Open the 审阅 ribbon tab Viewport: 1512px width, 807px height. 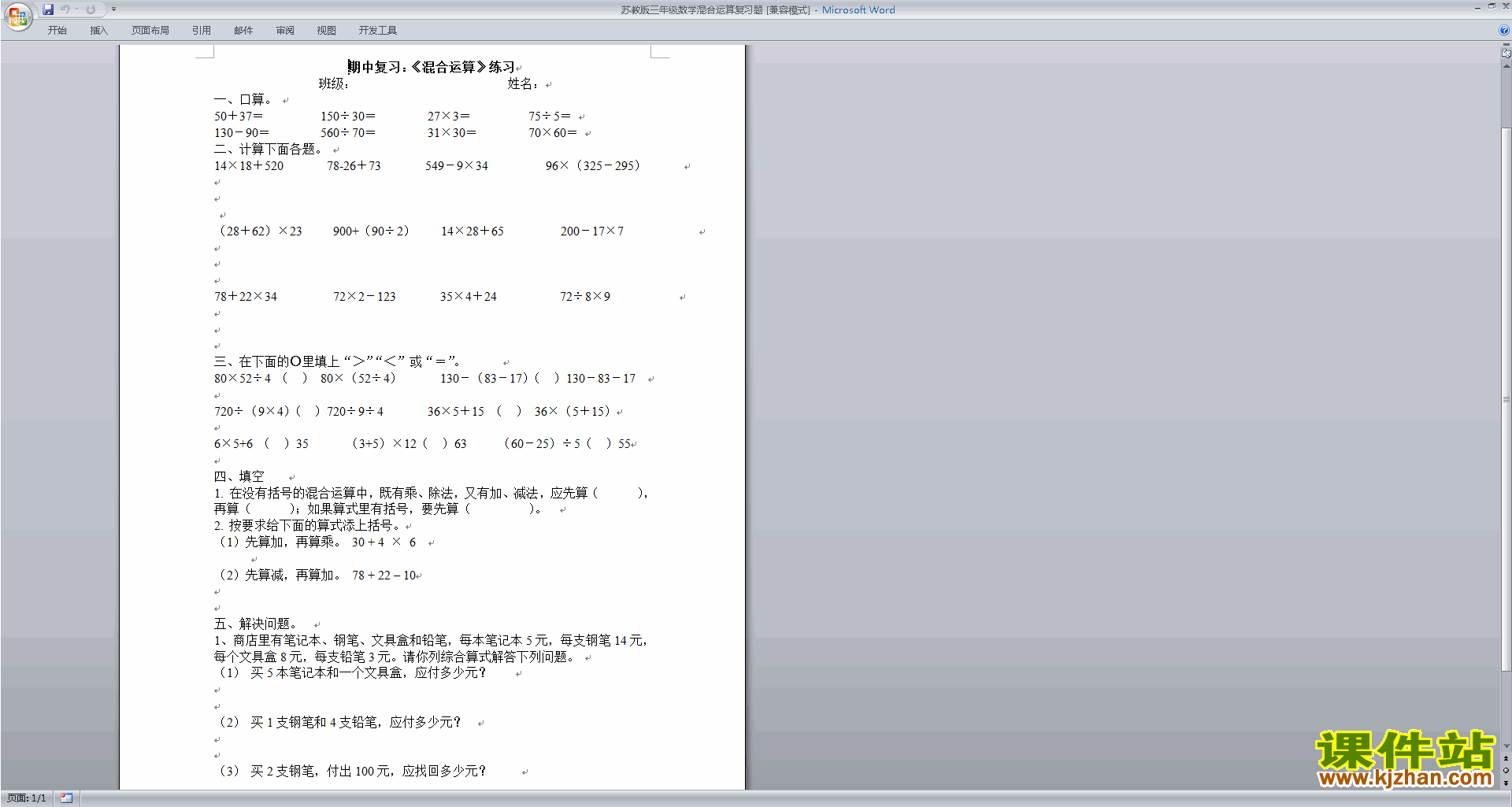pyautogui.click(x=285, y=30)
